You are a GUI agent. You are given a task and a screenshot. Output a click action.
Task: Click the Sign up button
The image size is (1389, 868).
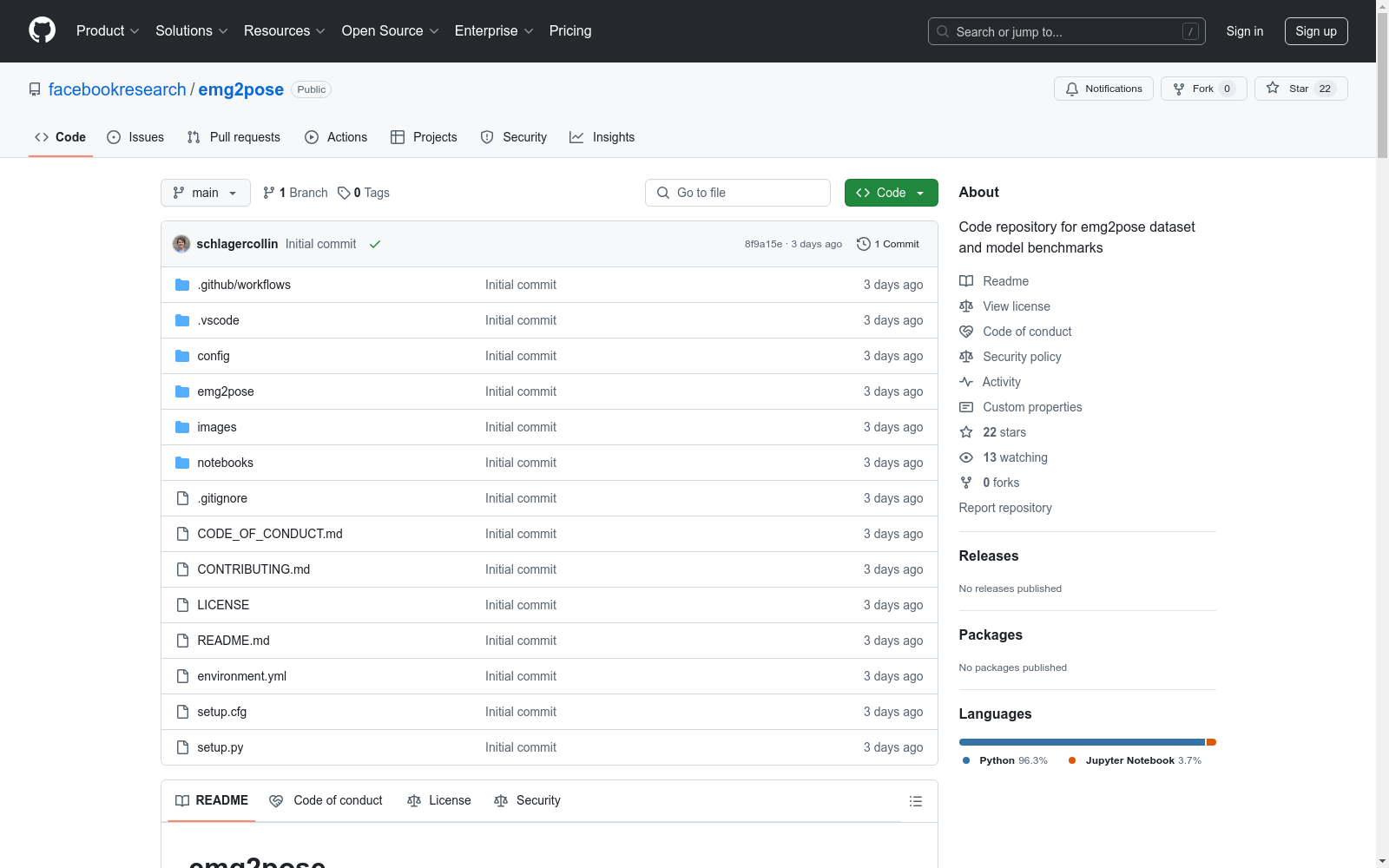tap(1315, 31)
